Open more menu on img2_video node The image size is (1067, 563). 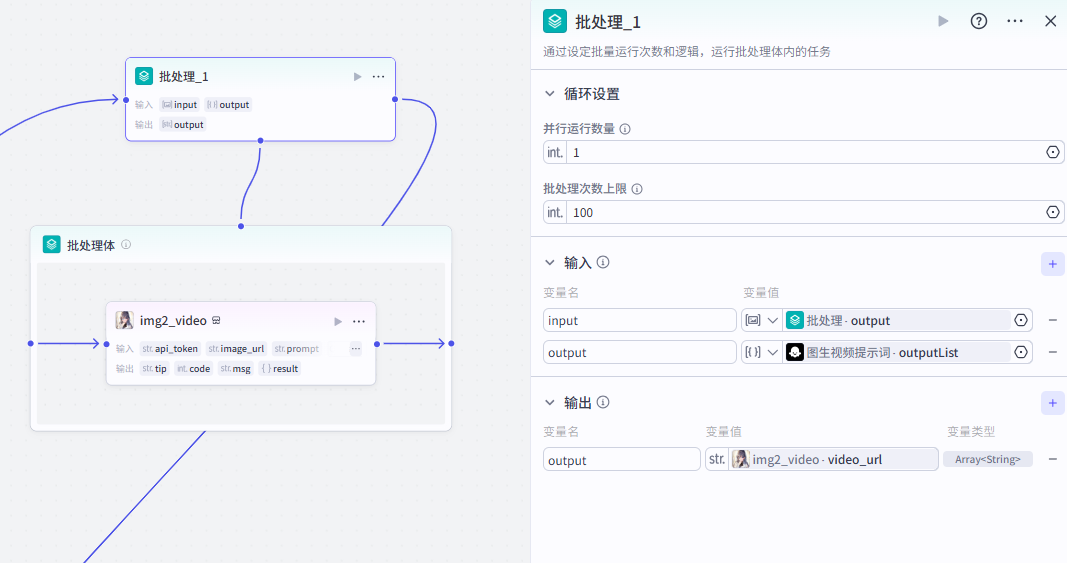pyautogui.click(x=359, y=321)
